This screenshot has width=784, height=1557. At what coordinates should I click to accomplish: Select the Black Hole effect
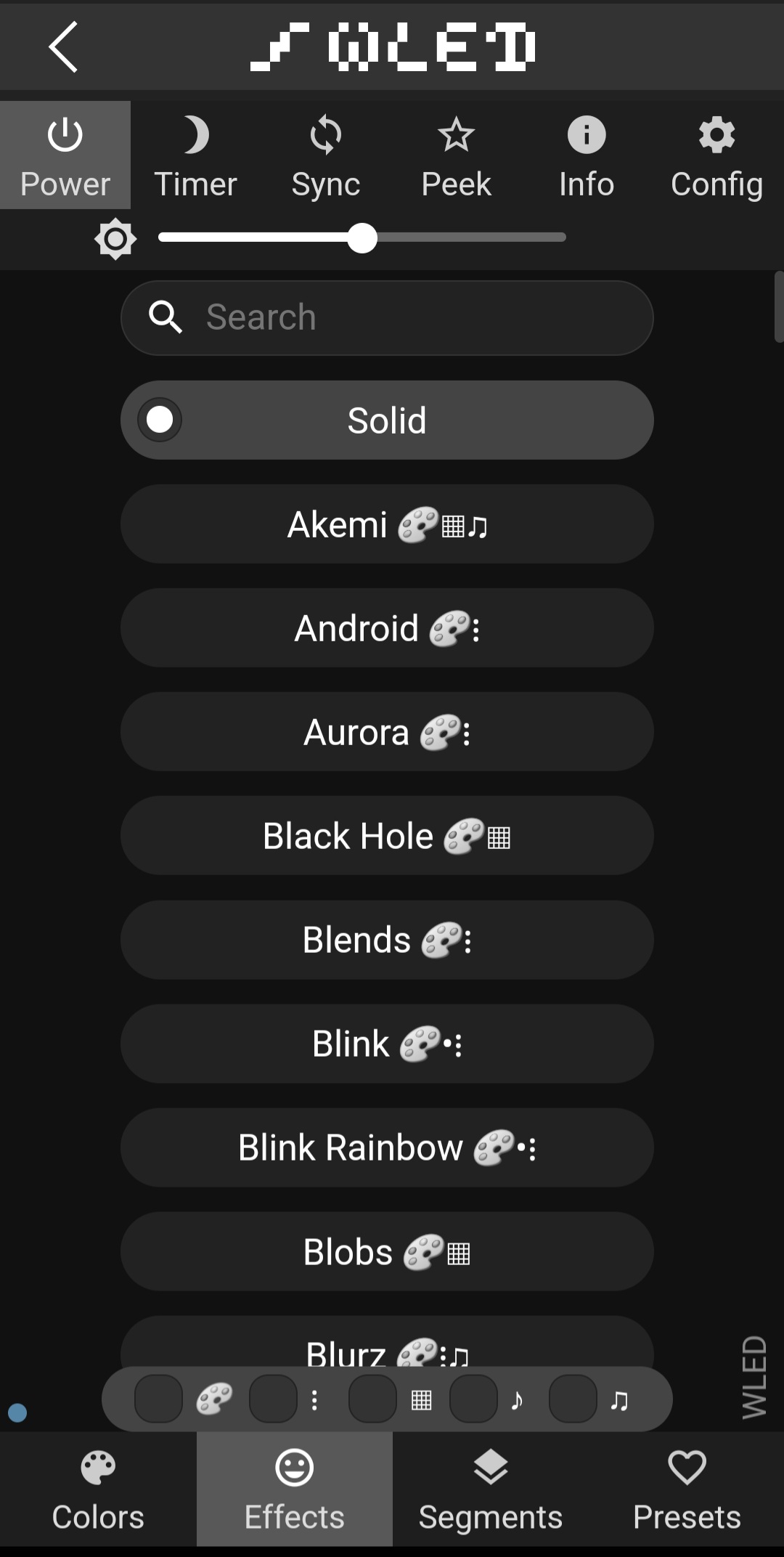coord(387,836)
